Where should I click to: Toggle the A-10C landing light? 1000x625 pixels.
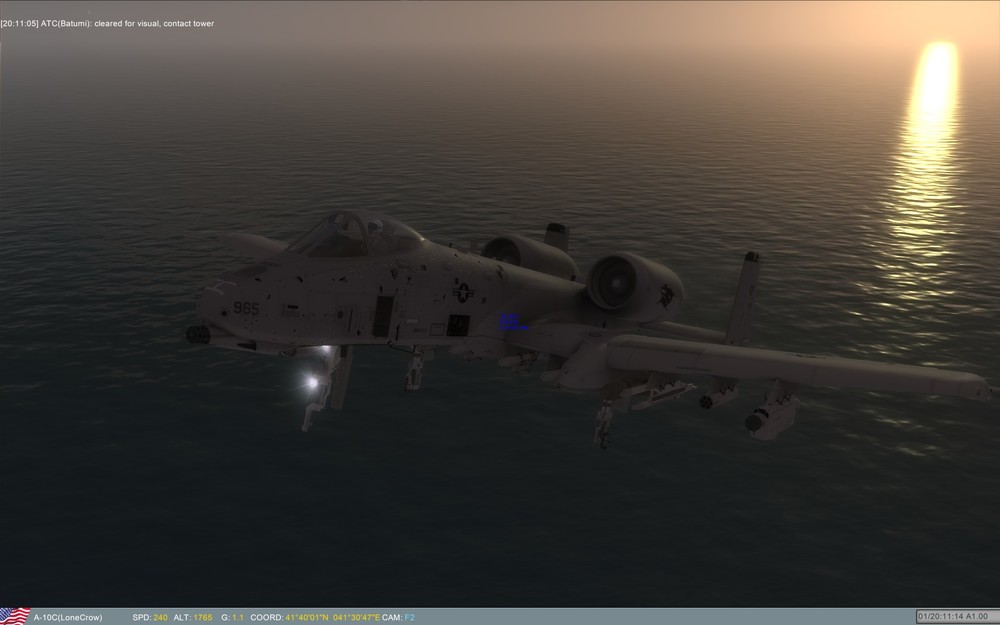click(311, 384)
